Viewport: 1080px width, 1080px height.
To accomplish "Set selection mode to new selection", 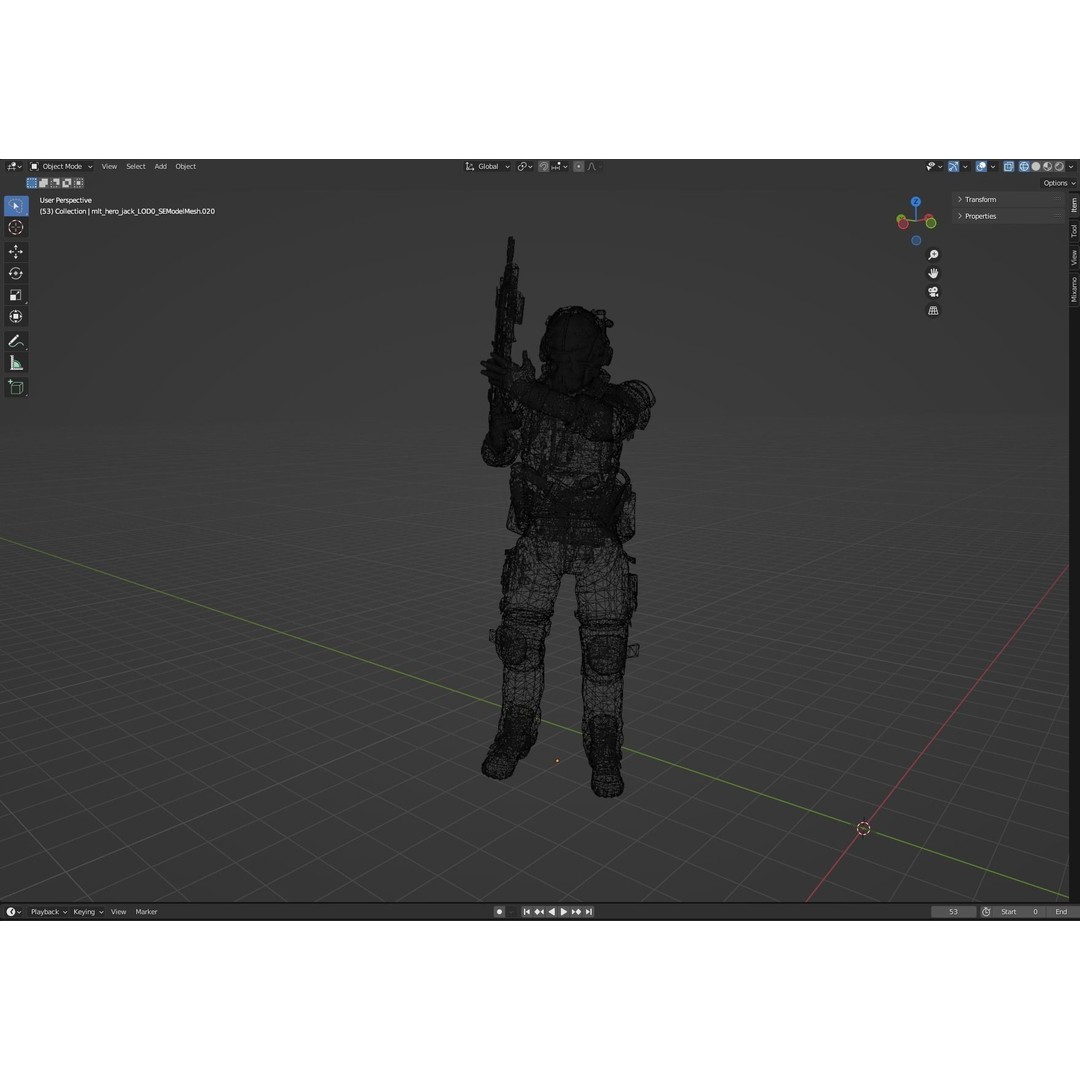I will tap(32, 183).
